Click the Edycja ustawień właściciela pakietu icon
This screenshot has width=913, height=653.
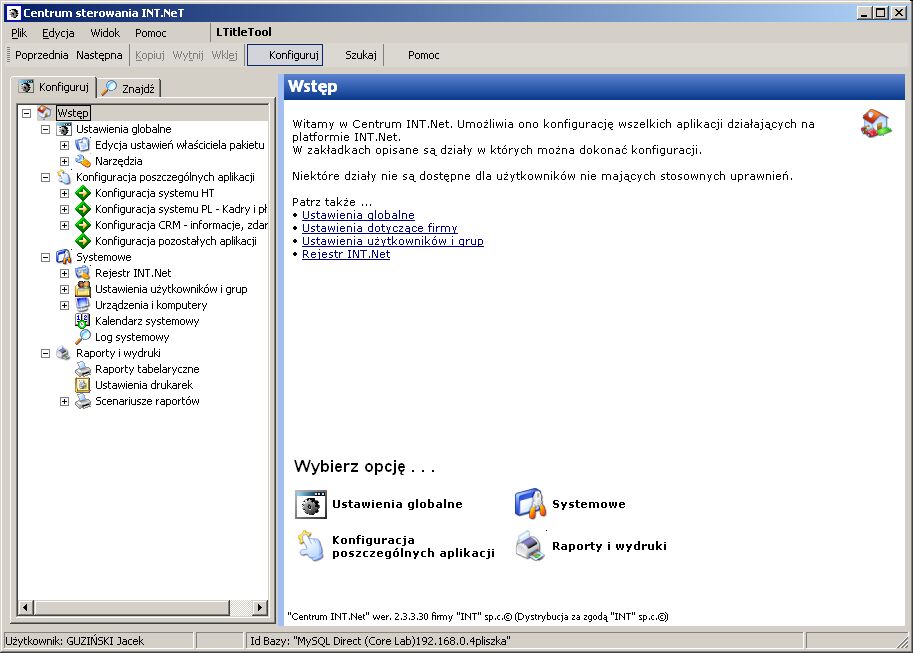pos(83,144)
